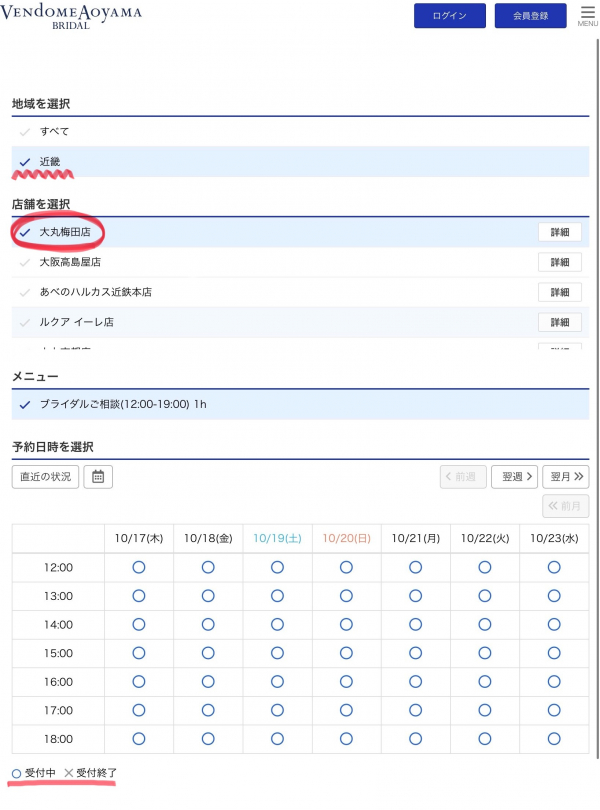
Task: Open the calendar date picker icon
Action: point(98,476)
